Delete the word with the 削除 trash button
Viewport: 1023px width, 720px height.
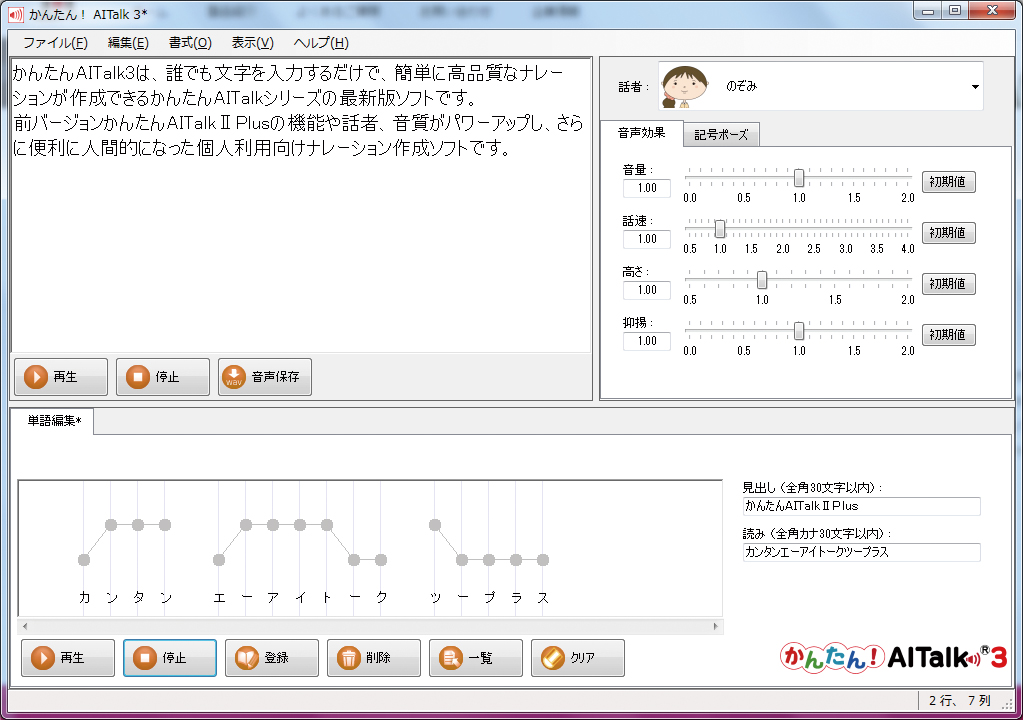[374, 657]
